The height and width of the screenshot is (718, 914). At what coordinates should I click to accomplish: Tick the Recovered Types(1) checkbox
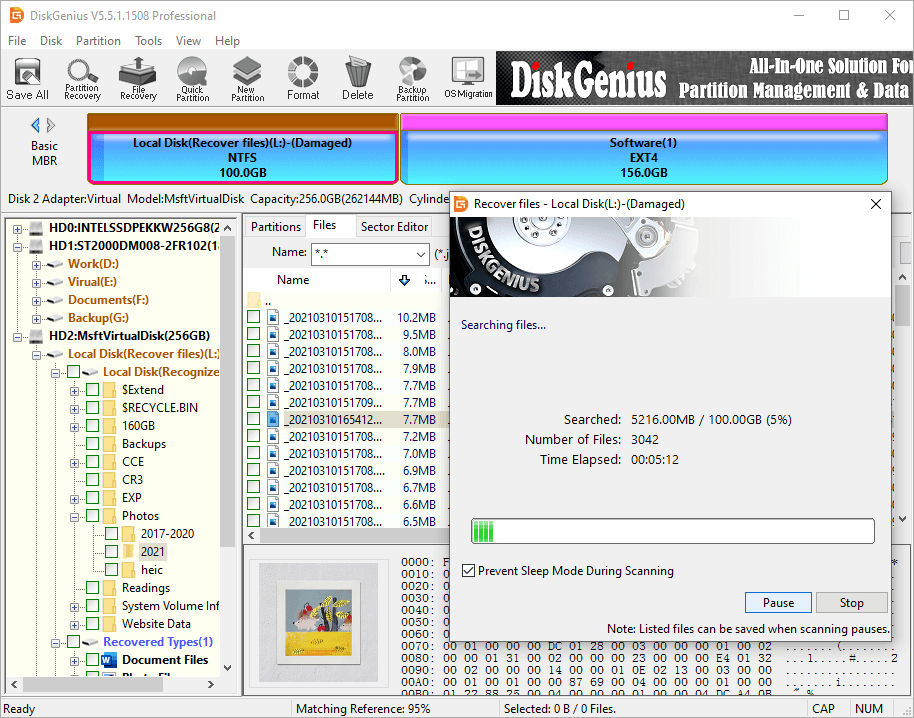tap(73, 642)
